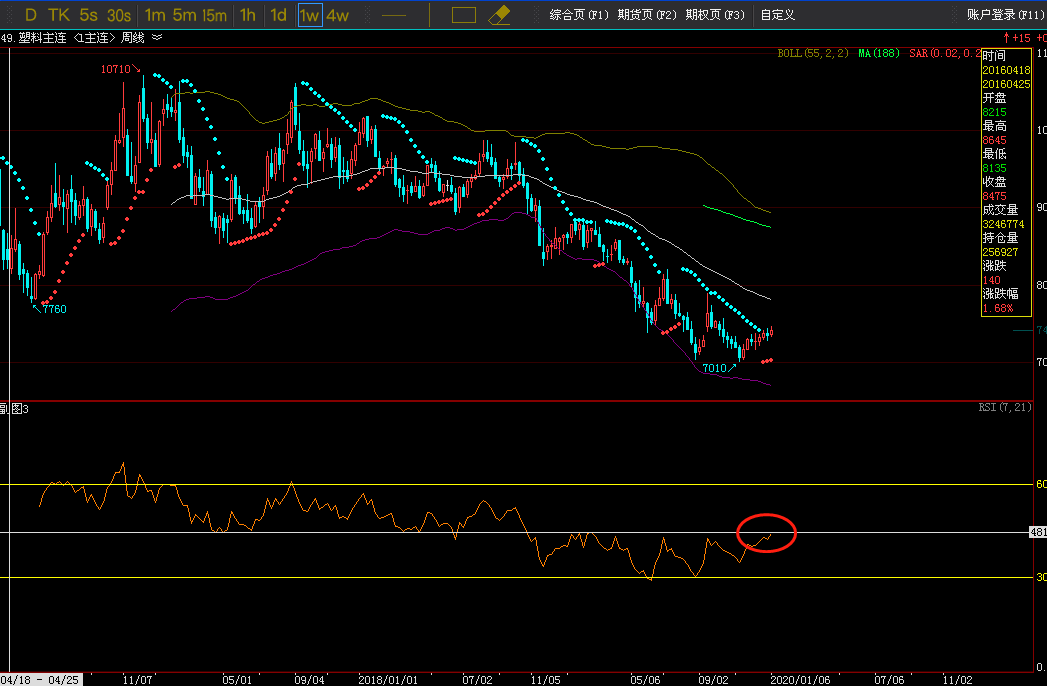Select the 1w weekly period
This screenshot has width=1047, height=686.
tap(310, 15)
